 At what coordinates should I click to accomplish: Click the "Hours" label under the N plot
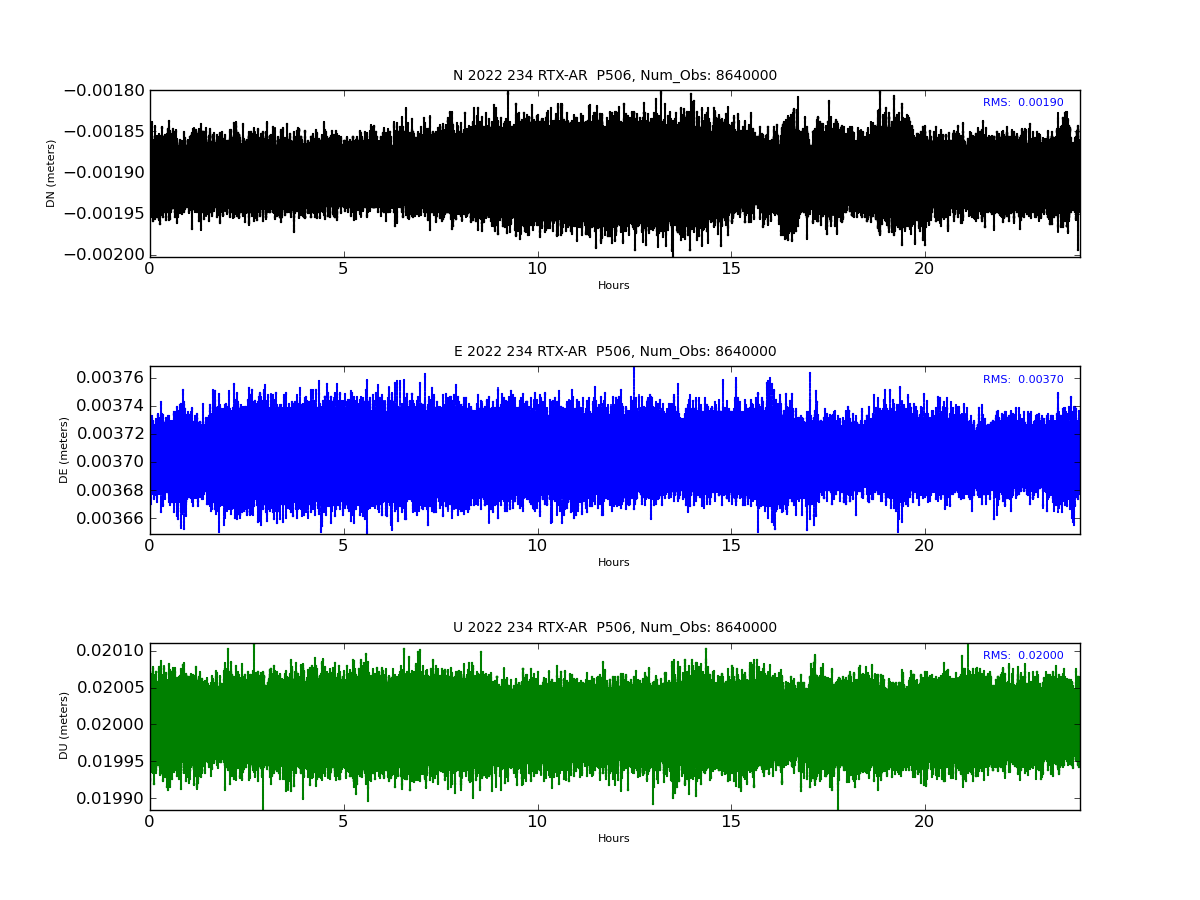614,286
